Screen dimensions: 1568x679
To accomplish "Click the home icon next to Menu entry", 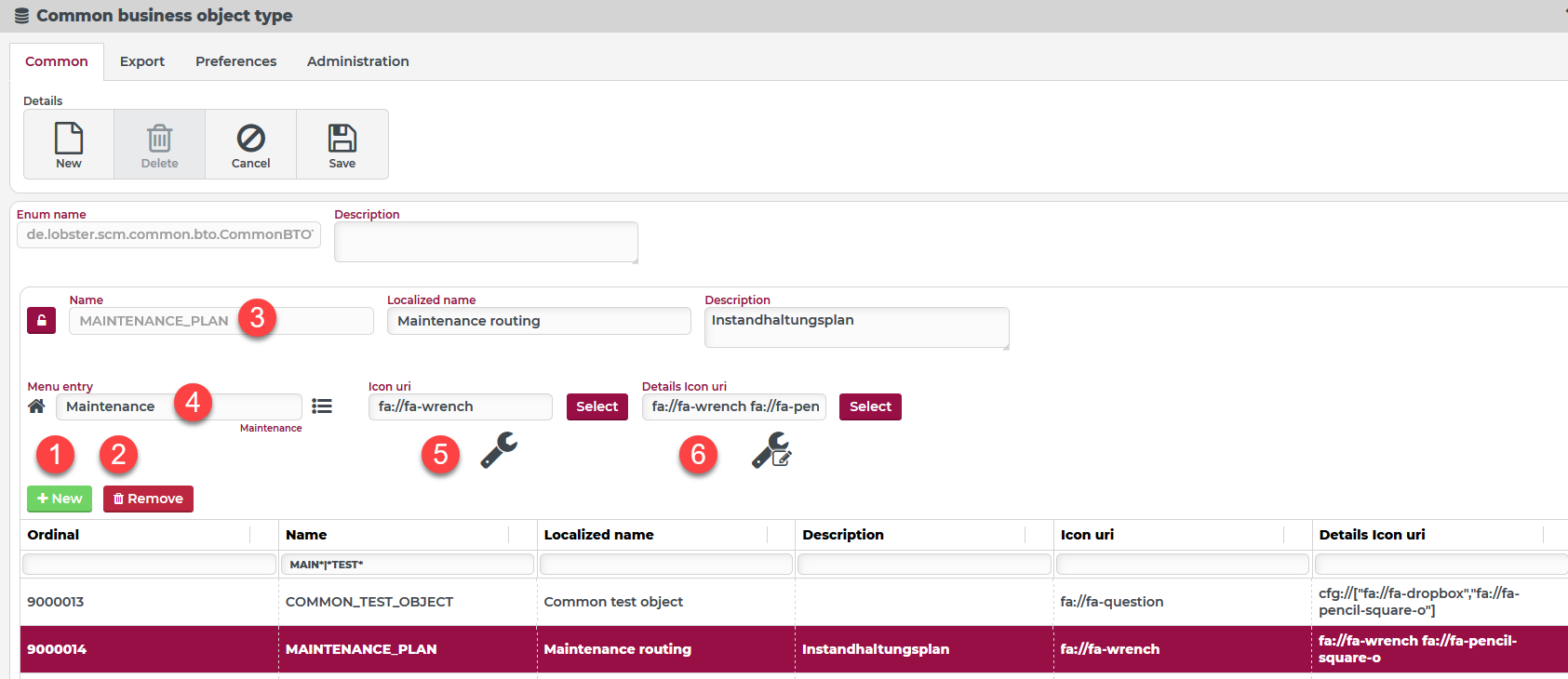I will (36, 406).
